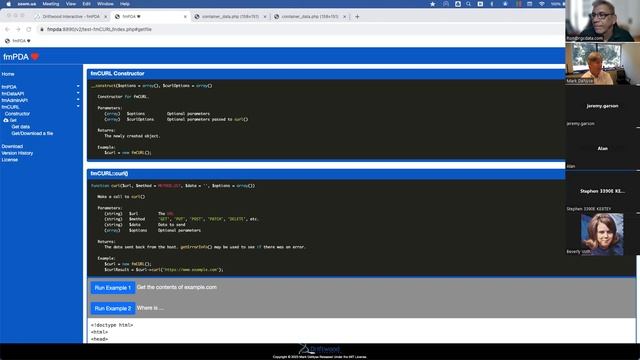The height and width of the screenshot is (360, 640).
Task: Run Example 2 button
Action: 113,308
